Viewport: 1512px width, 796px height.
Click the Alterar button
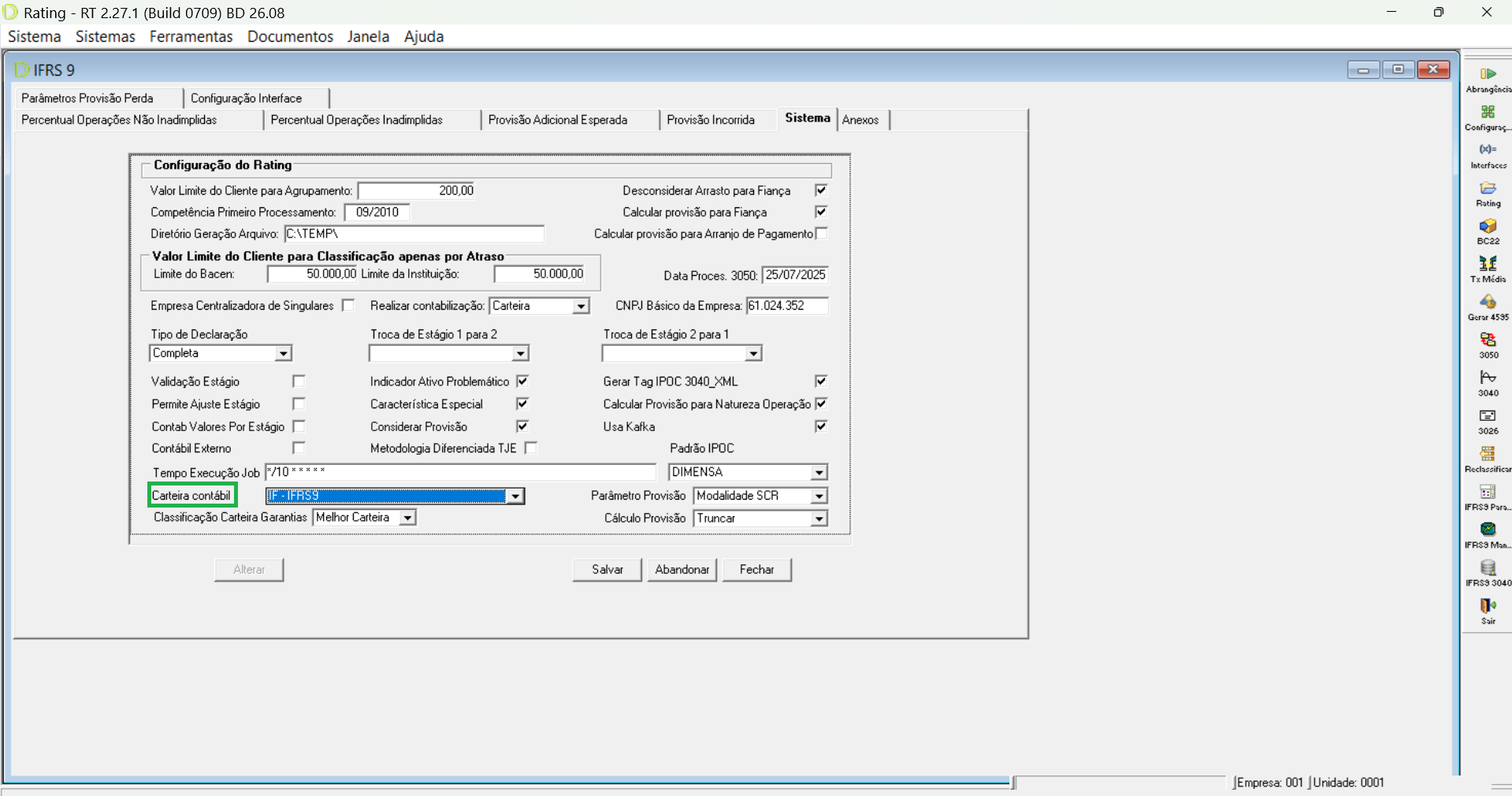(249, 569)
